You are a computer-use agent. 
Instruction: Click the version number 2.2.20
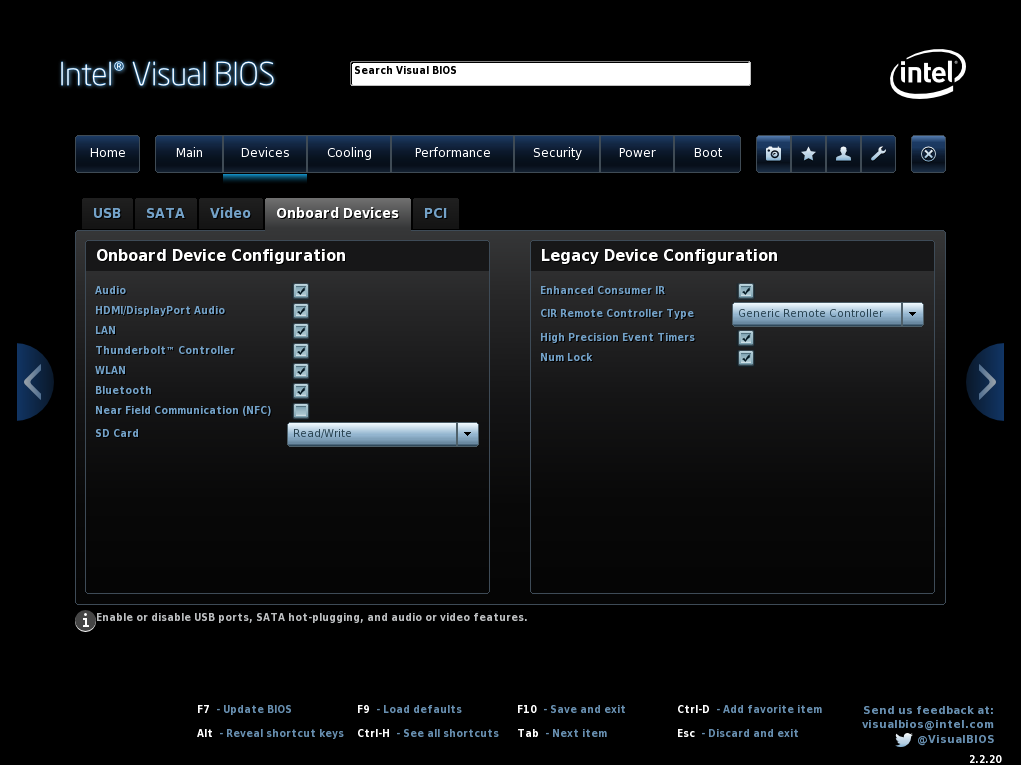click(x=985, y=759)
